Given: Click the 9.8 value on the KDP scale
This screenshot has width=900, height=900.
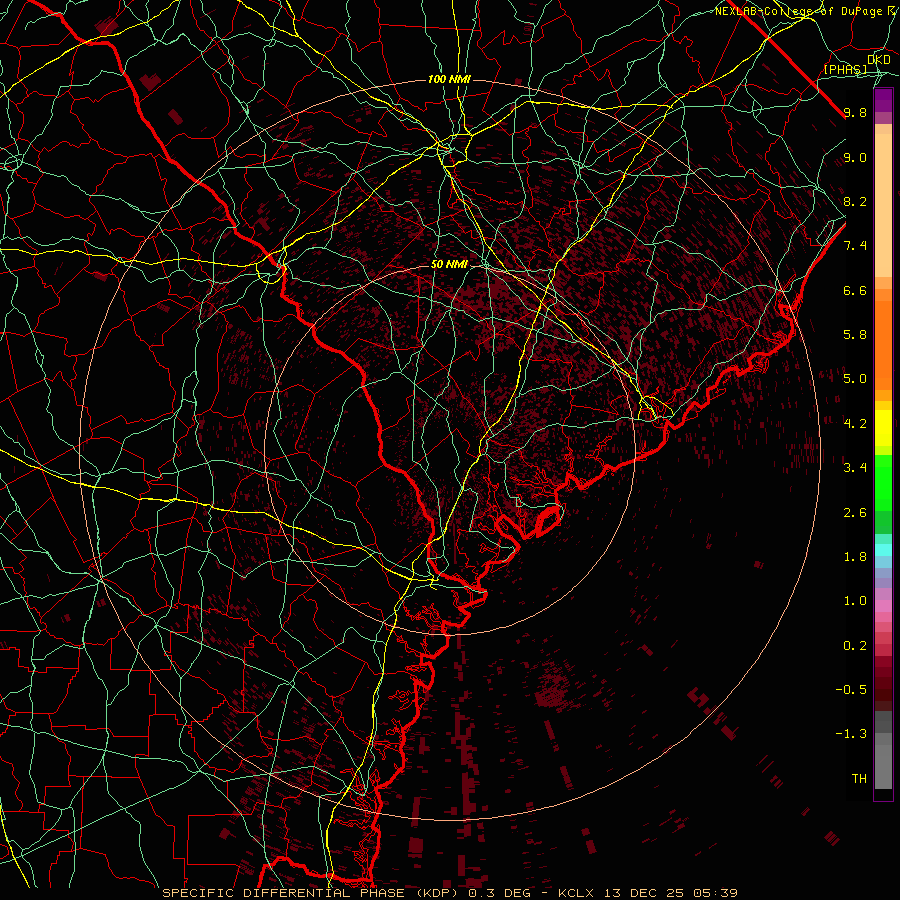Looking at the screenshot, I should [x=855, y=113].
